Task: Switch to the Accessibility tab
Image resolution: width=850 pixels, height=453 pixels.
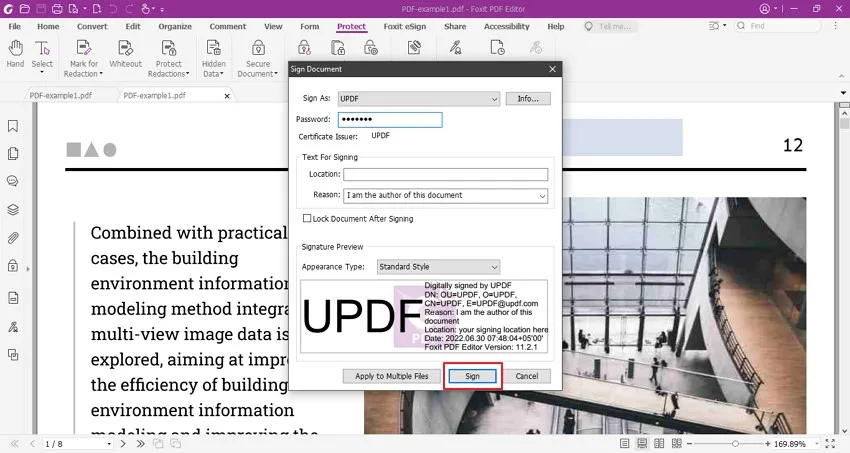Action: pos(506,26)
